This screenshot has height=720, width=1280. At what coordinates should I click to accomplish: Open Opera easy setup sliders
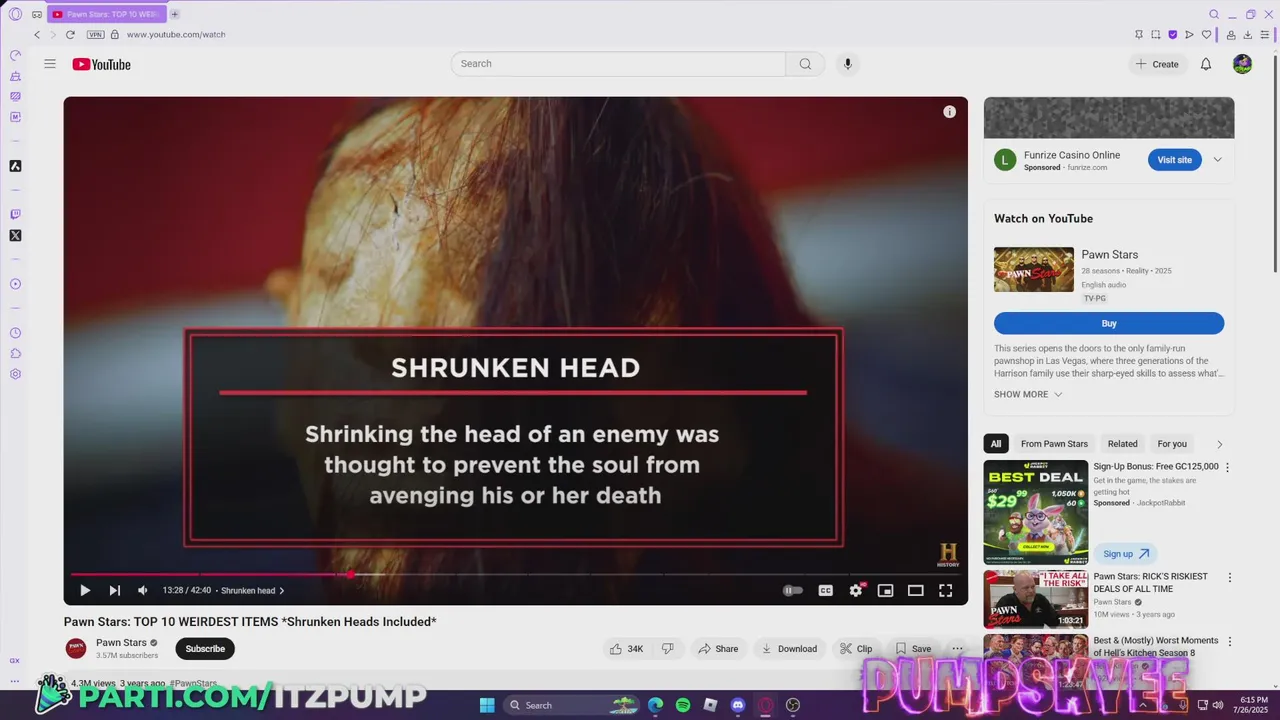click(x=1265, y=34)
